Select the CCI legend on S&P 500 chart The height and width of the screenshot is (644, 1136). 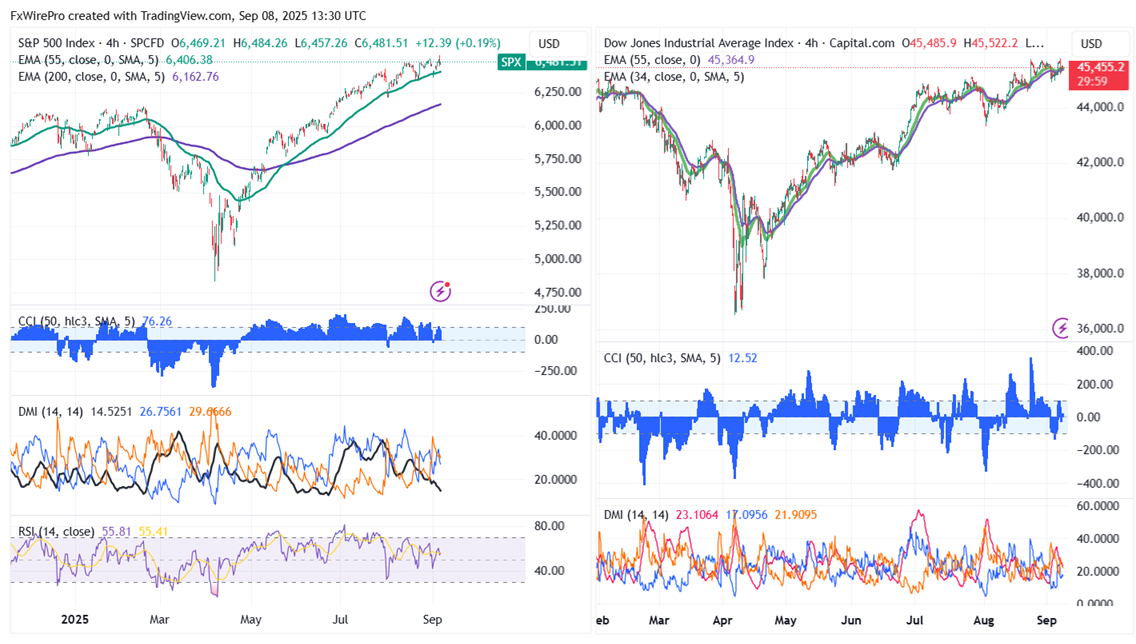point(77,322)
